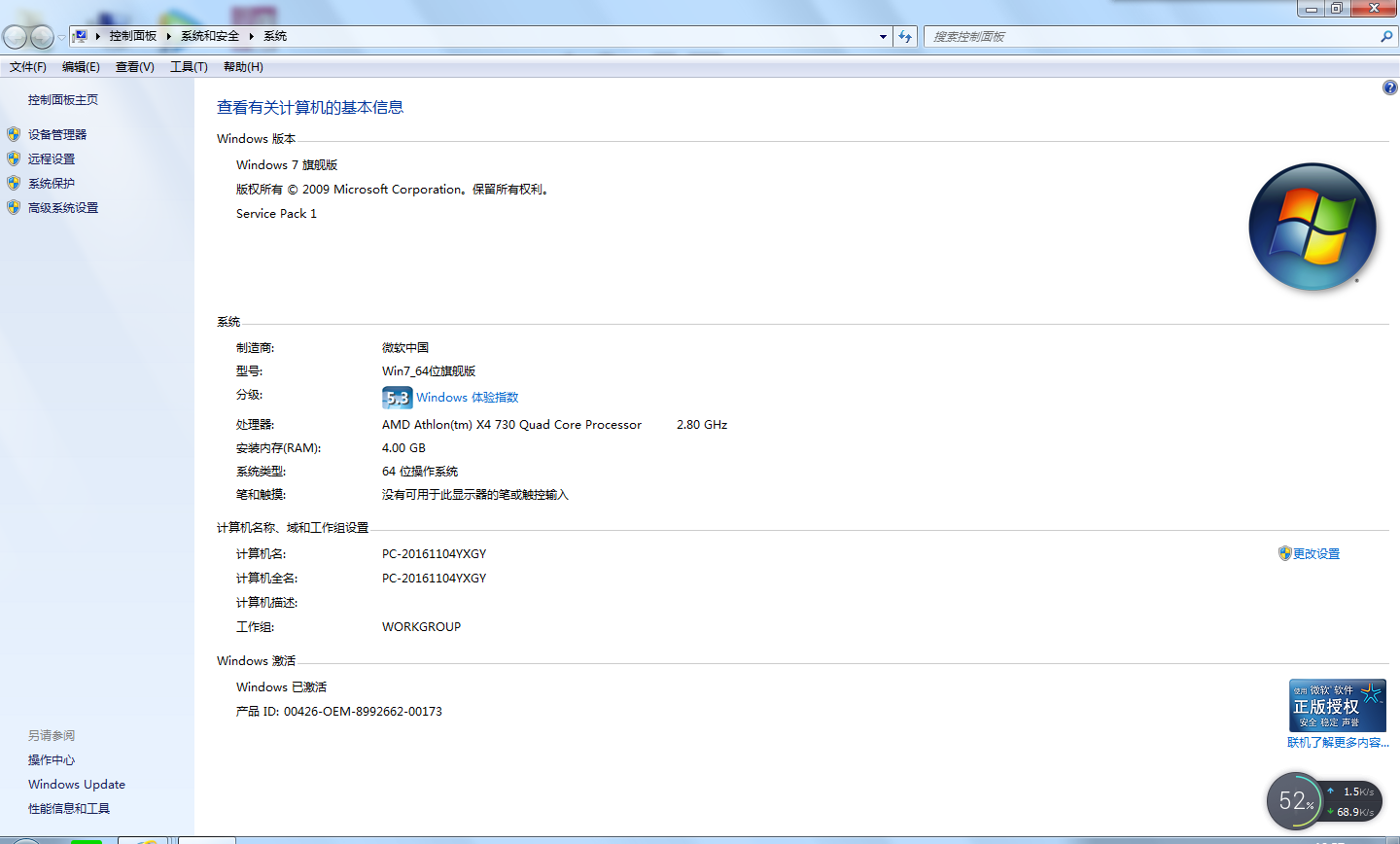Viewport: 1400px width, 844px height.
Task: Click the 2.80 GHz processor speed value
Action: tap(702, 425)
